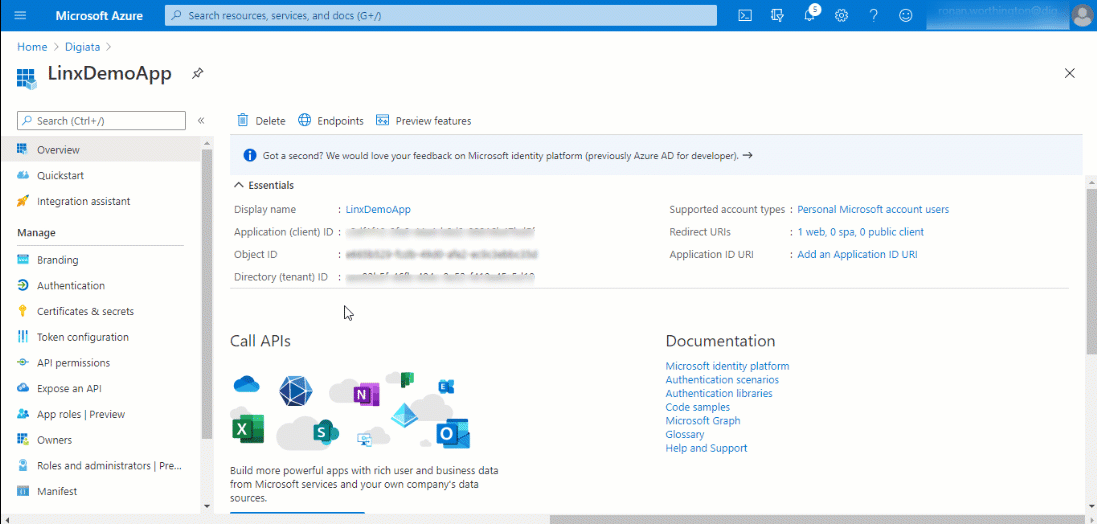Open redirect URIs link
The width and height of the screenshot is (1097, 524).
[x=861, y=232]
